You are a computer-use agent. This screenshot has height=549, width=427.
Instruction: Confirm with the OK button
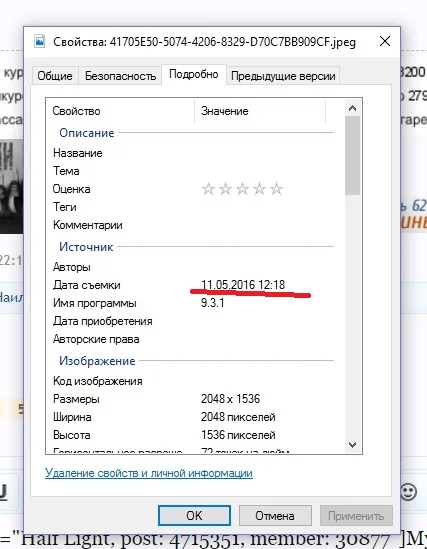tap(194, 515)
